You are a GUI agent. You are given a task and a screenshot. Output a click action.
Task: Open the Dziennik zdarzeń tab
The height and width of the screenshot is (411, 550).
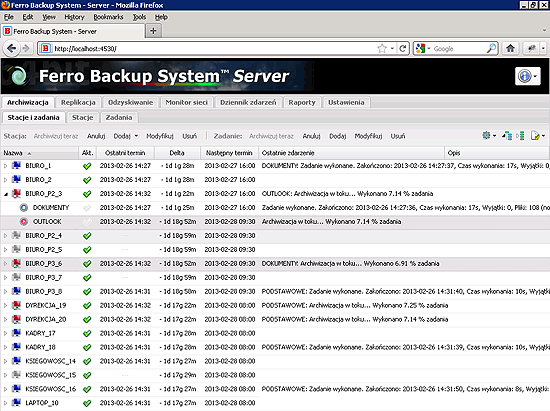pos(248,102)
